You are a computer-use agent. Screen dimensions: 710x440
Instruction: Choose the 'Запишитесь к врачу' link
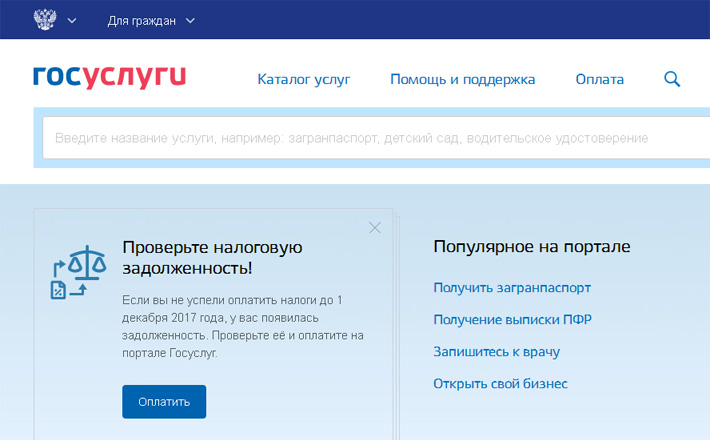tap(496, 352)
